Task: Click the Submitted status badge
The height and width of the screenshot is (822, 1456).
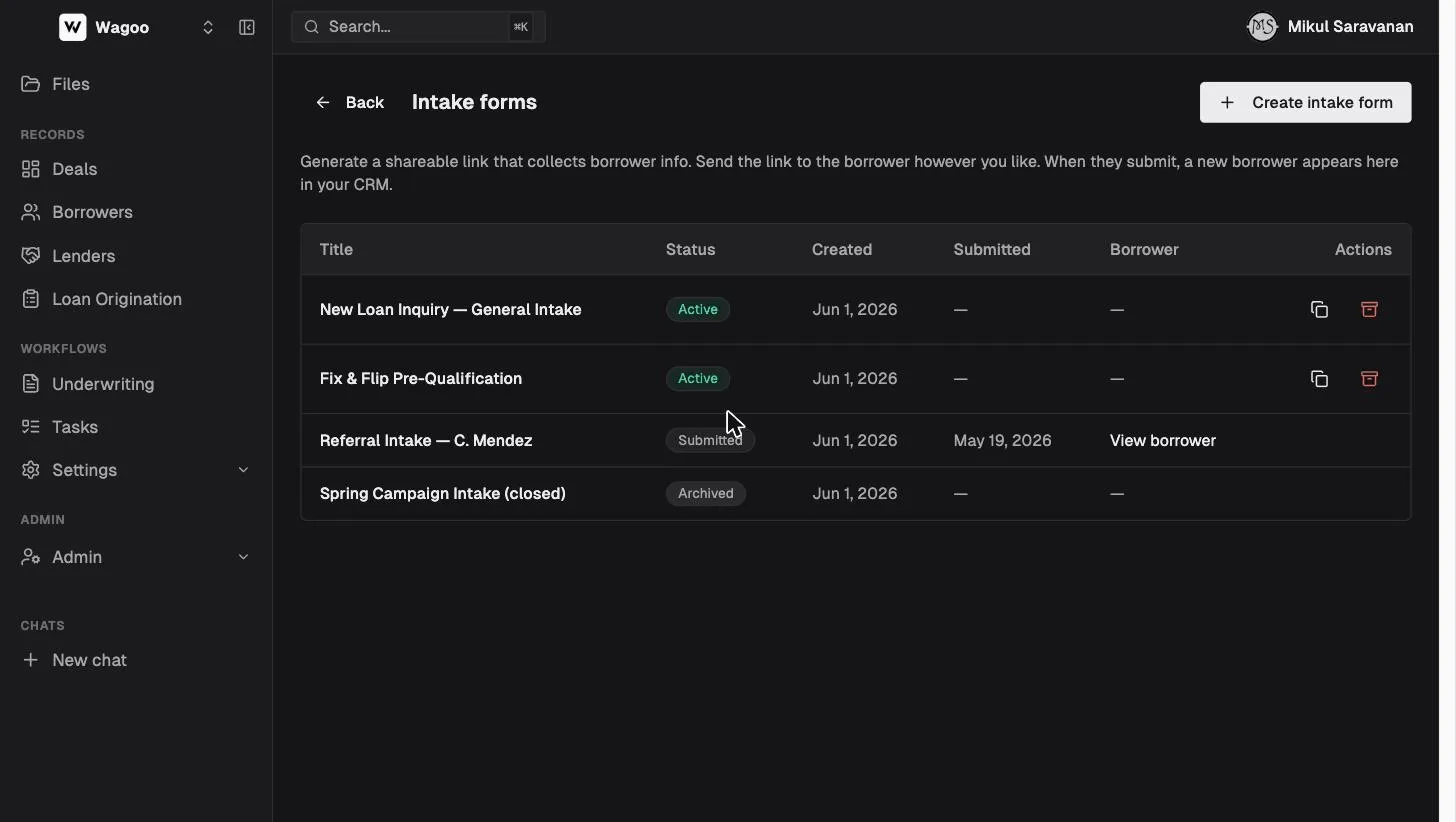Action: [x=710, y=440]
